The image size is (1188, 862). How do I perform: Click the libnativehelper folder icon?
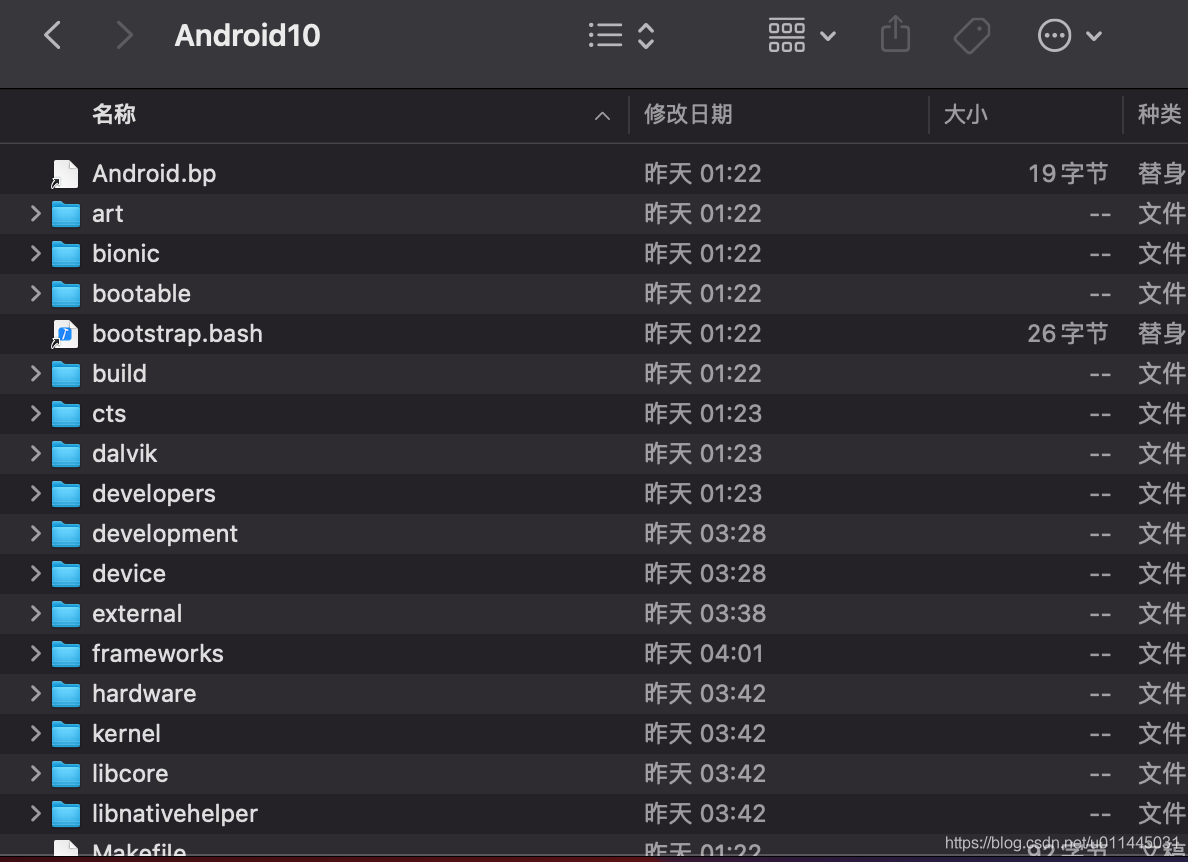[66, 814]
